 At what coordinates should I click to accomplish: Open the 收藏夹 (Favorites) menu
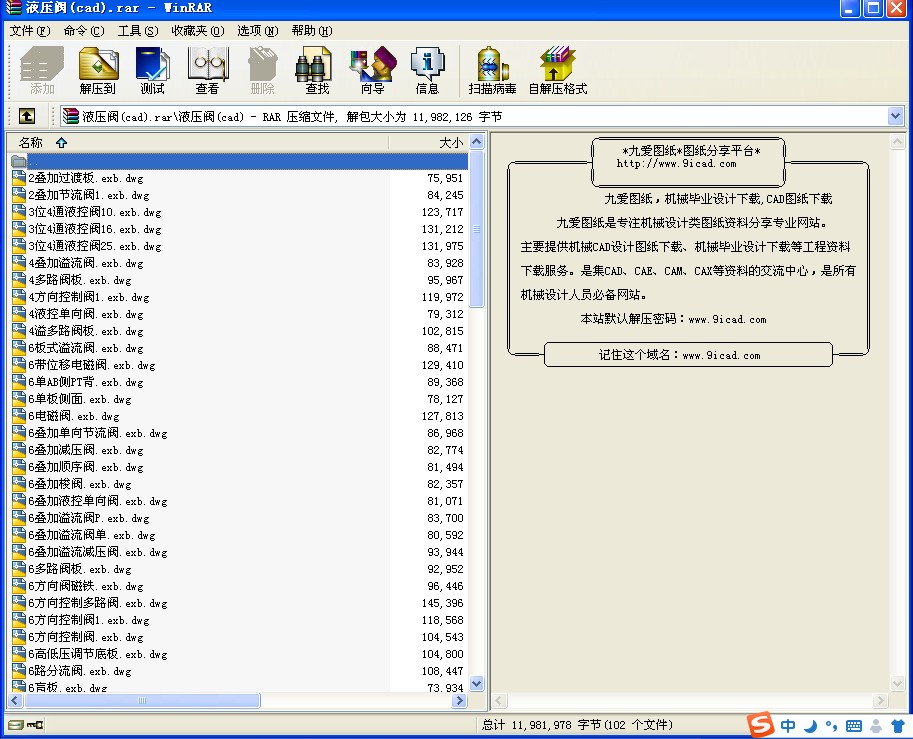197,31
